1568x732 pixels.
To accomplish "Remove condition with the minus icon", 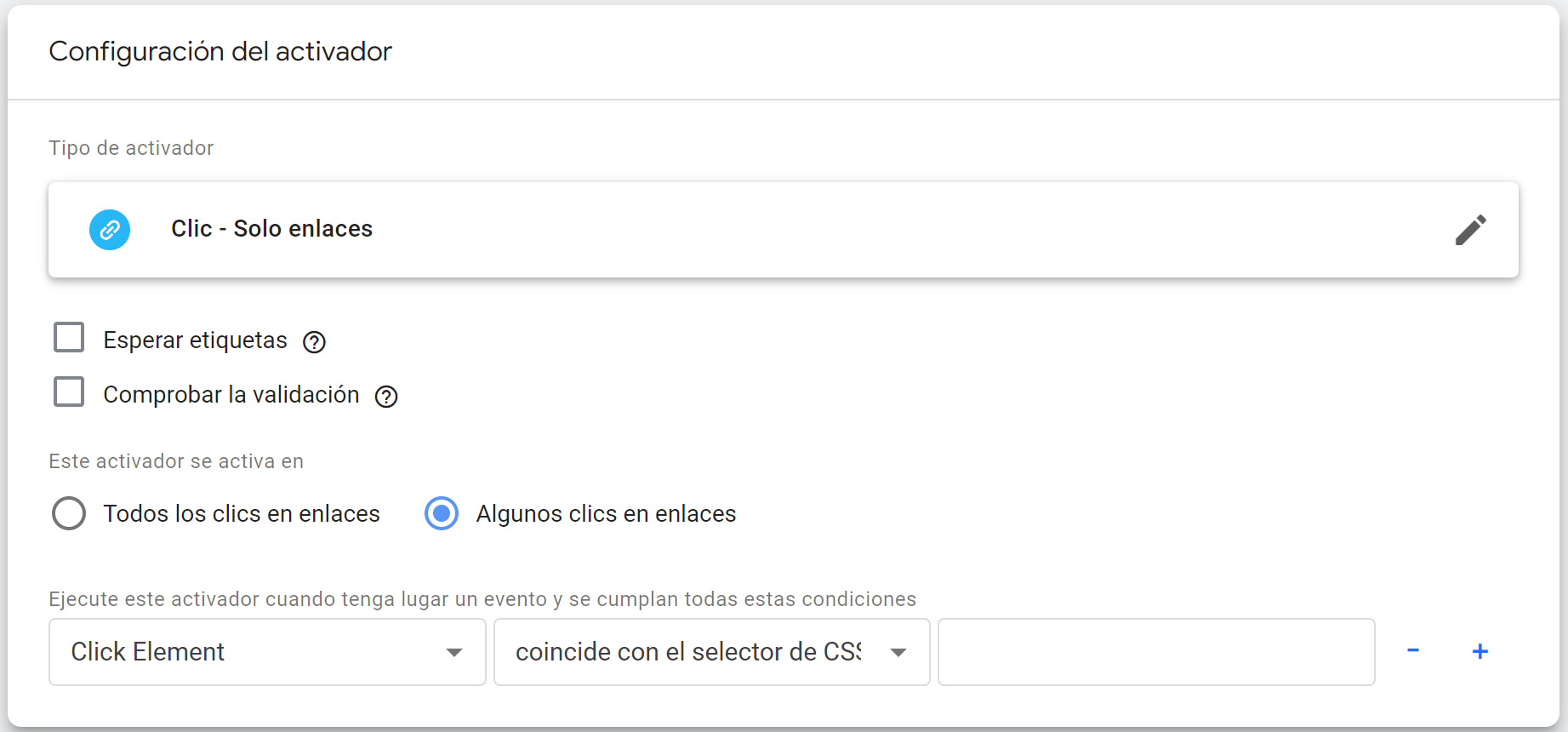I will pyautogui.click(x=1413, y=650).
